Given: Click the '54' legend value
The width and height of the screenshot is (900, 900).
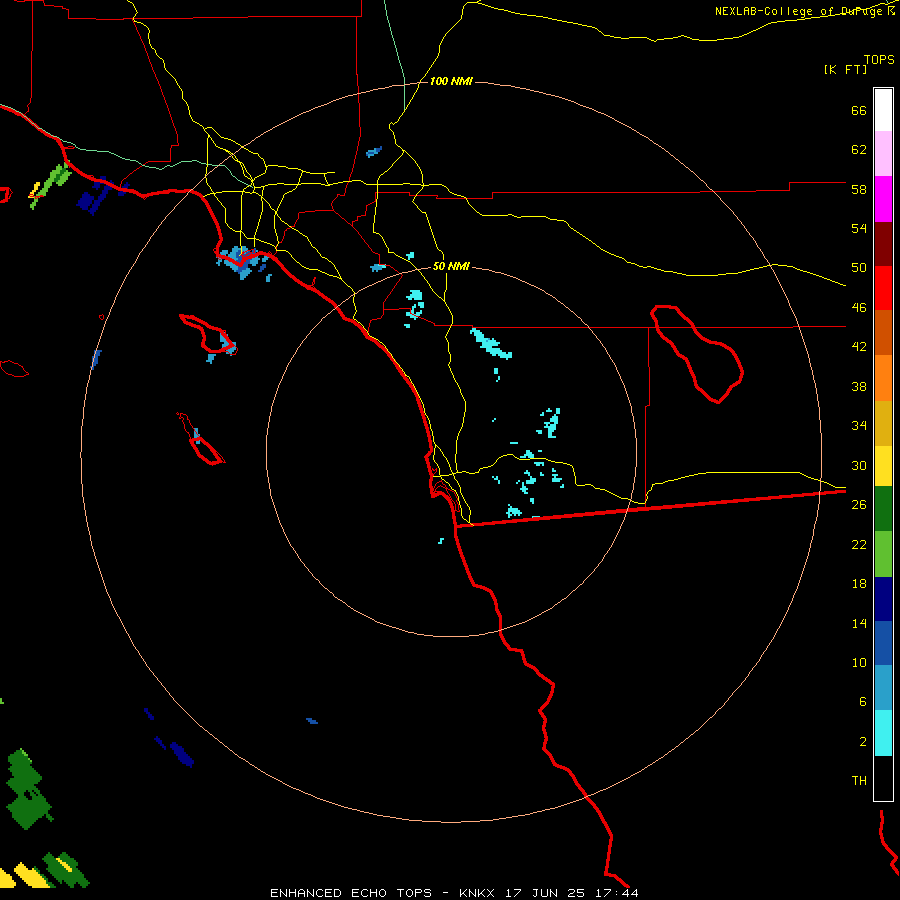Looking at the screenshot, I should [x=859, y=228].
